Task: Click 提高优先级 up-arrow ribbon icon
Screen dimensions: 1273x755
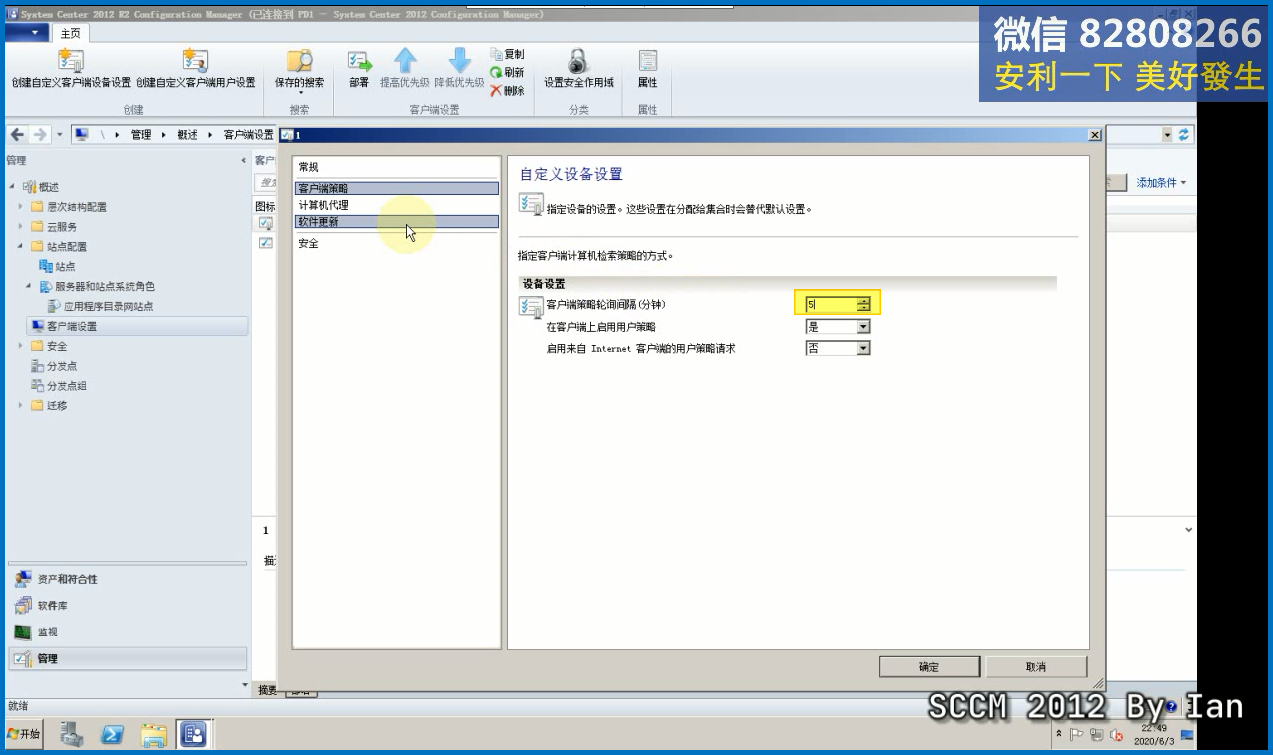Action: (x=405, y=62)
